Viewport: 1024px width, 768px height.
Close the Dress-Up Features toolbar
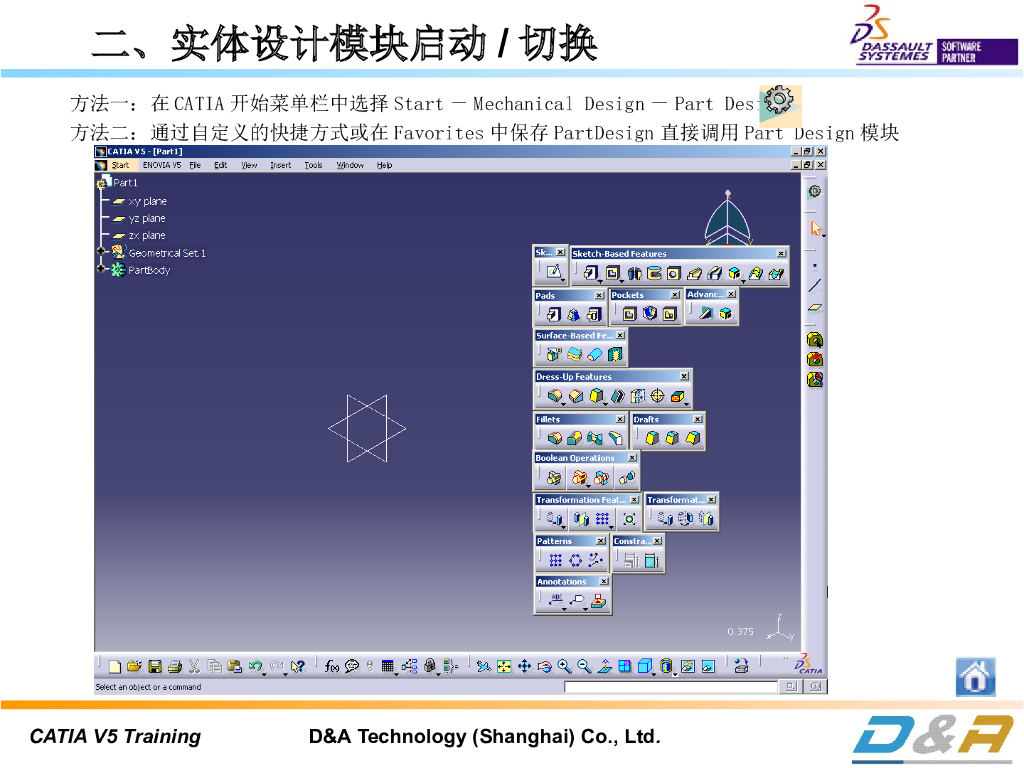click(684, 376)
